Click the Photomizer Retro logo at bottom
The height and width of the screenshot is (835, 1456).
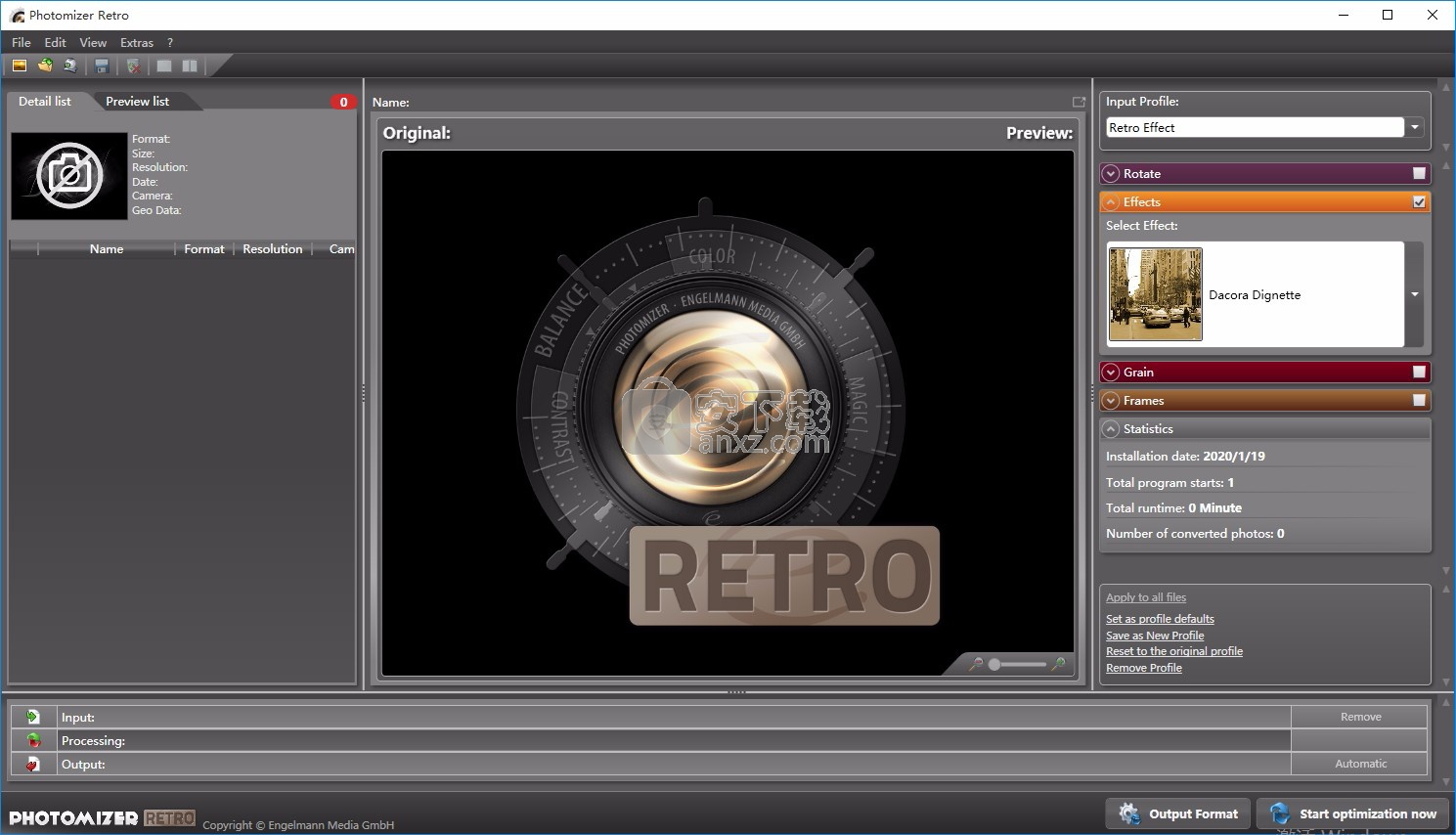click(x=103, y=817)
